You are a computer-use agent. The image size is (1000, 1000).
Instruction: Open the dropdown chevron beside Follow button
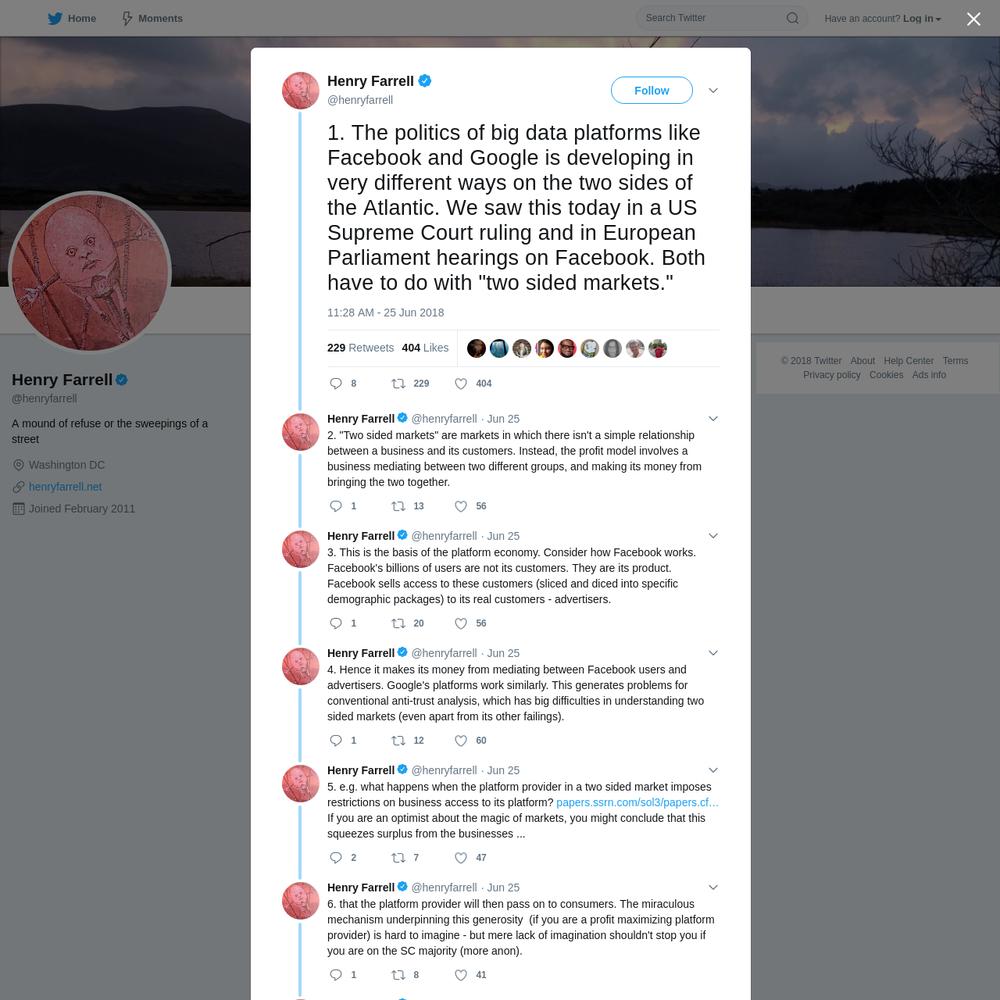coord(713,91)
